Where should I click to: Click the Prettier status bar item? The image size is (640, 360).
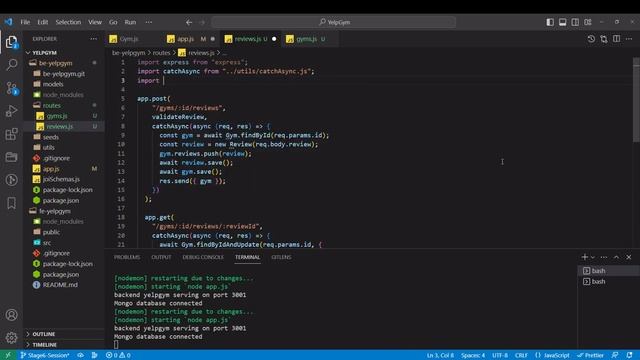[x=591, y=355]
